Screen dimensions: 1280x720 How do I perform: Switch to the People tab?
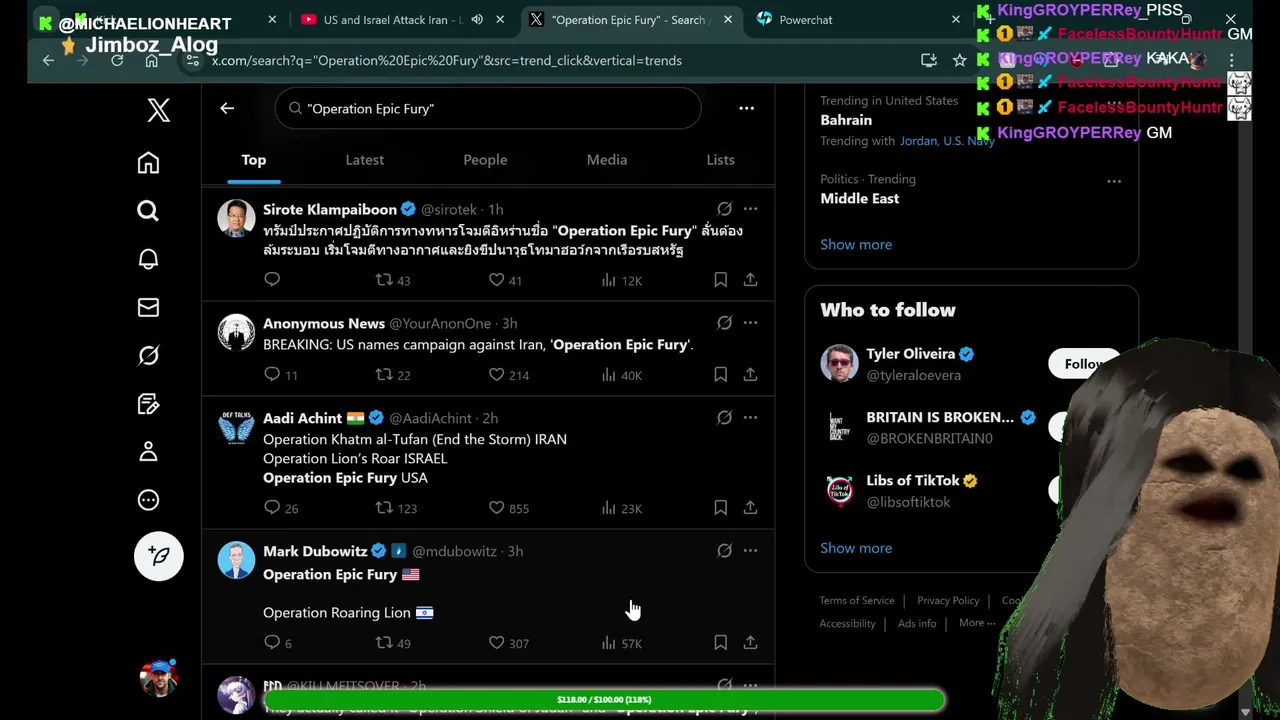485,160
